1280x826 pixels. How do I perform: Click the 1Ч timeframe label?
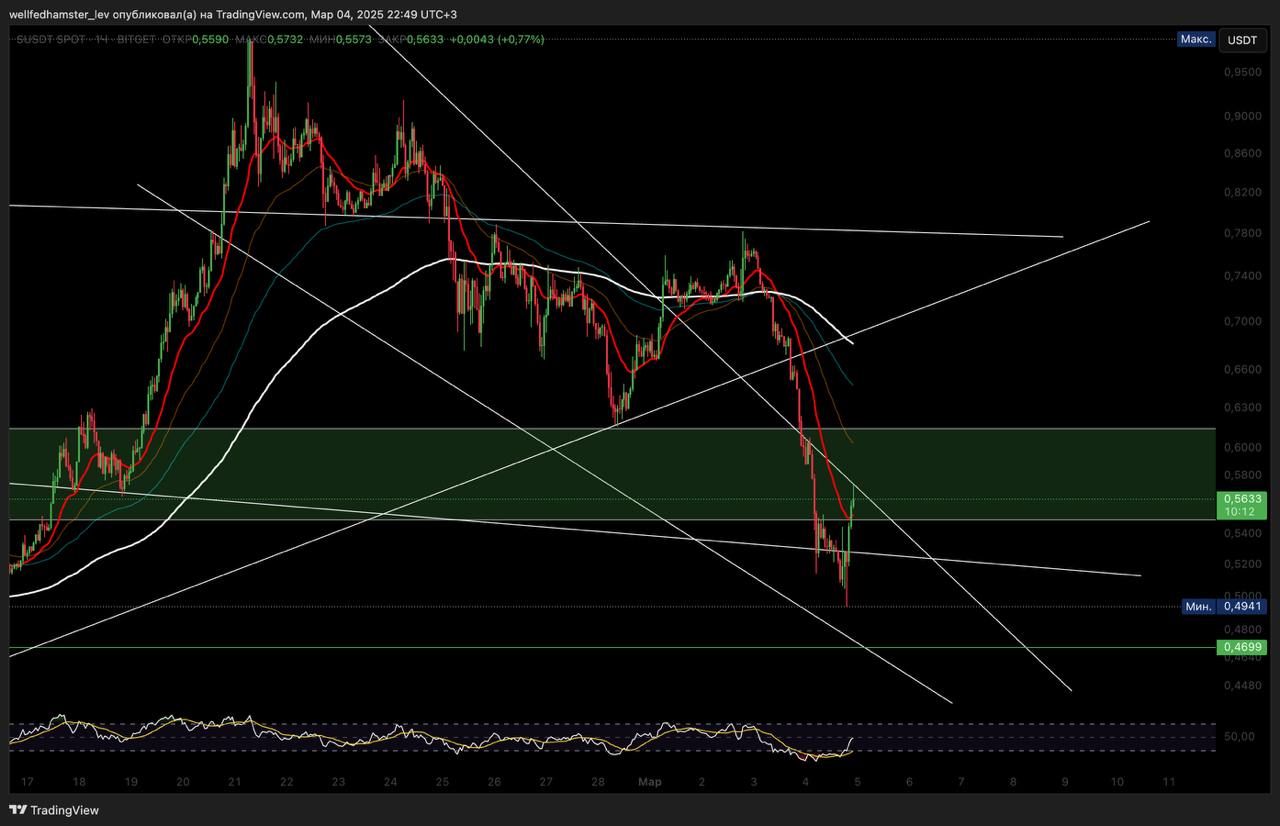pos(103,39)
